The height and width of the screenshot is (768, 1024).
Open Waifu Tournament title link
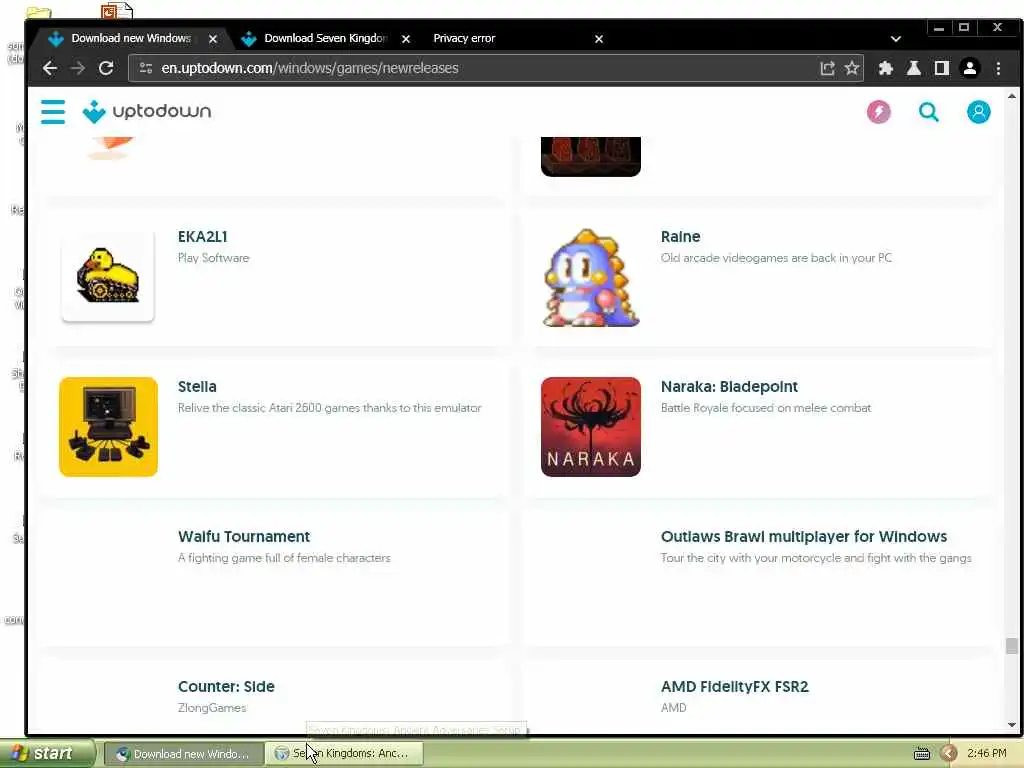click(244, 537)
